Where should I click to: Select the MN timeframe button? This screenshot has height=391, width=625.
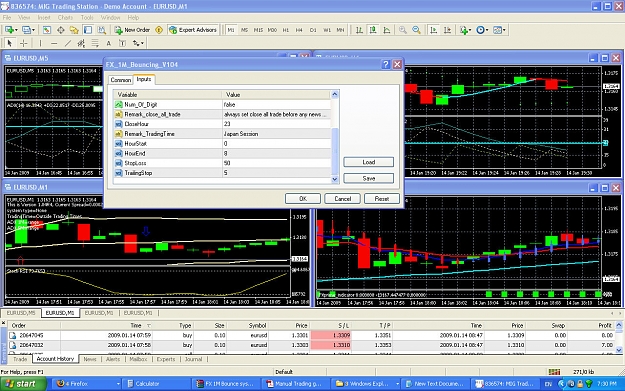tap(340, 30)
